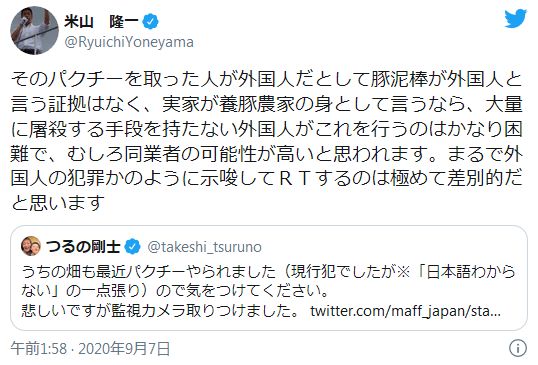Click the Twitter bird logo
538x365 pixels.
click(x=515, y=19)
